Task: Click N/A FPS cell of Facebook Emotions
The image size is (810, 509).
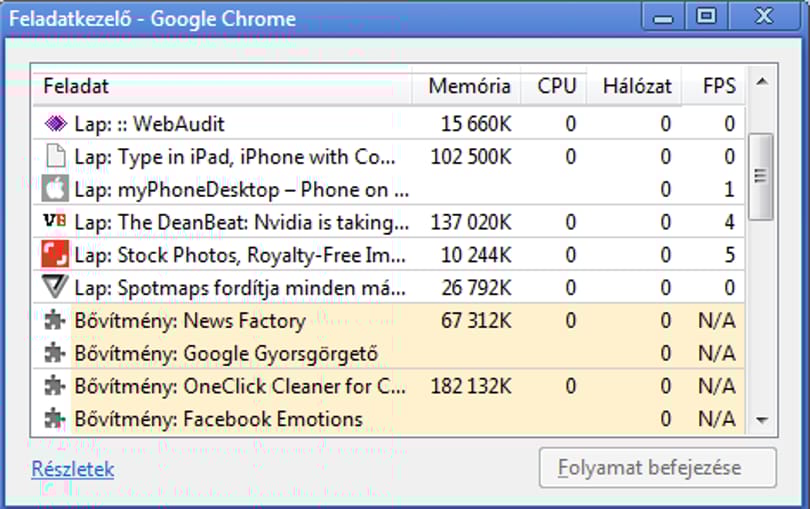Action: (x=716, y=419)
